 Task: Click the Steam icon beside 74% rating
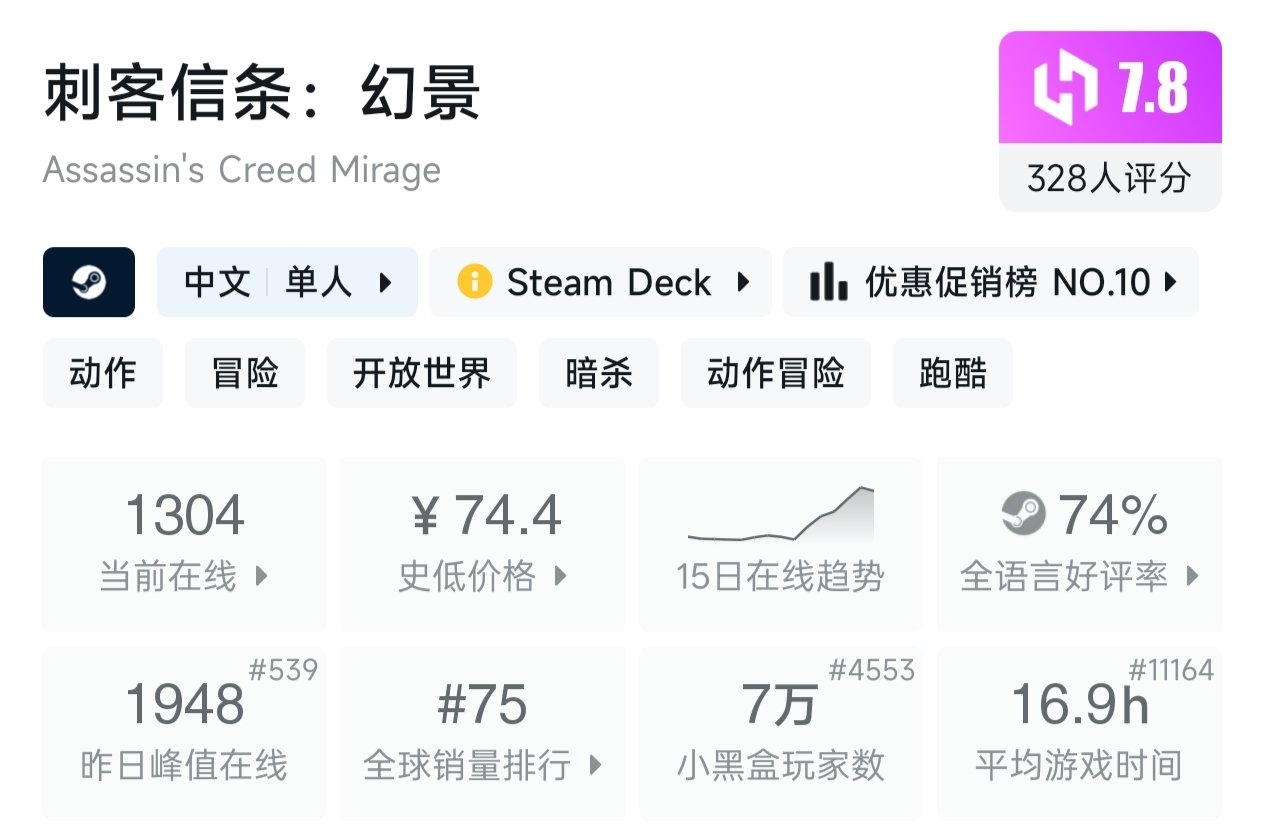point(1023,515)
